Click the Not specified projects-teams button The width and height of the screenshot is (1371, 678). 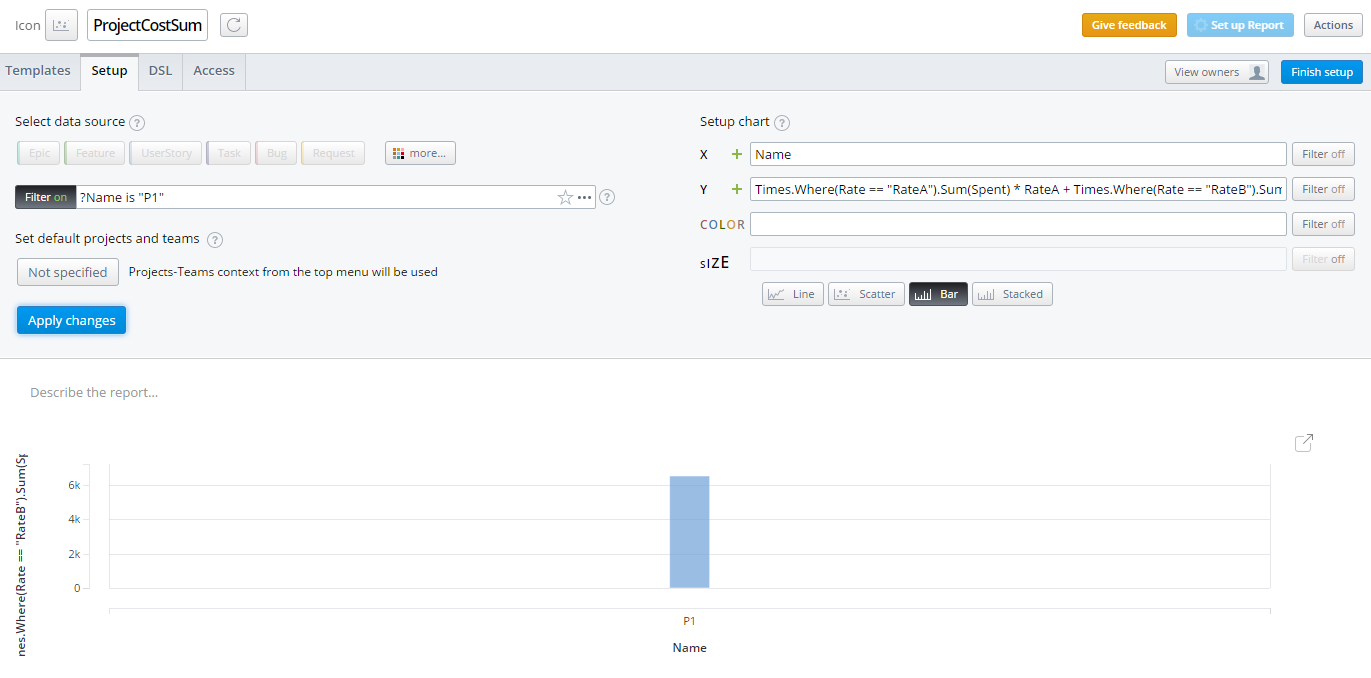(68, 272)
